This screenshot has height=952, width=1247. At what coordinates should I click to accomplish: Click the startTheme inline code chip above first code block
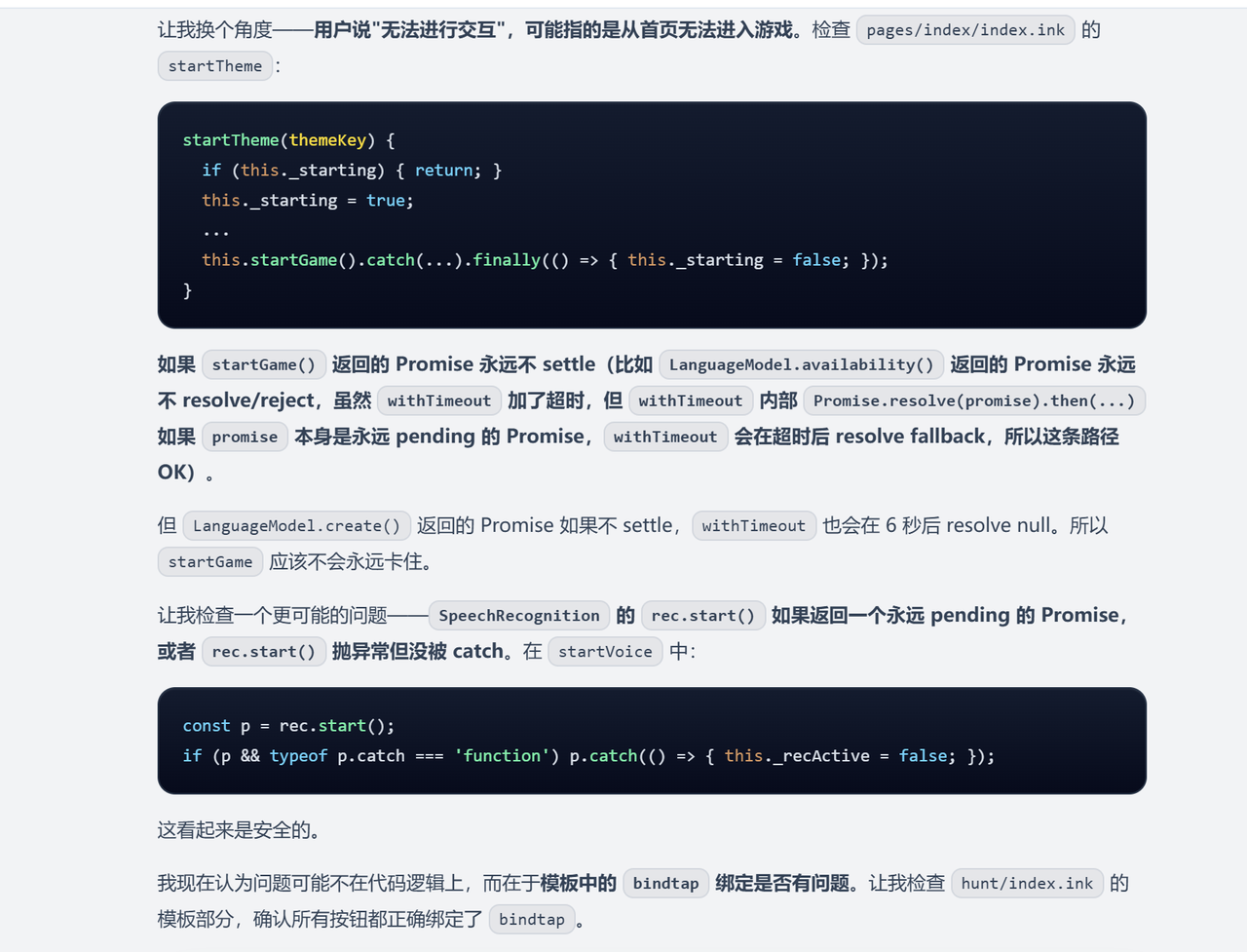click(x=215, y=66)
